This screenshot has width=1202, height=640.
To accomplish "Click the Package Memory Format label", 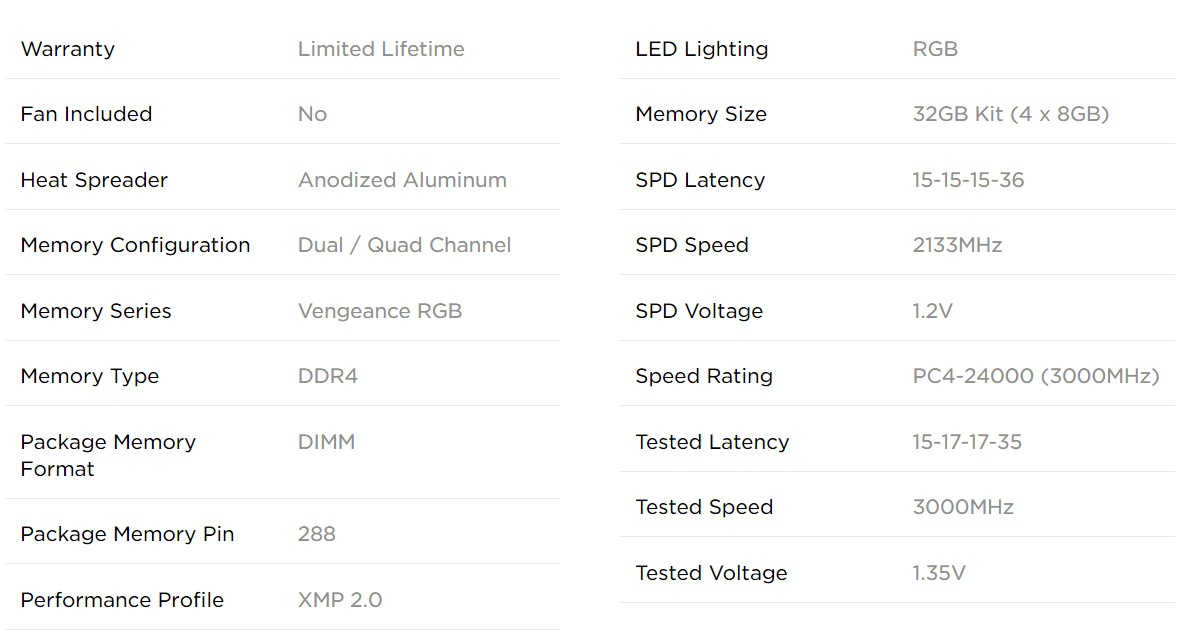I will tap(108, 455).
